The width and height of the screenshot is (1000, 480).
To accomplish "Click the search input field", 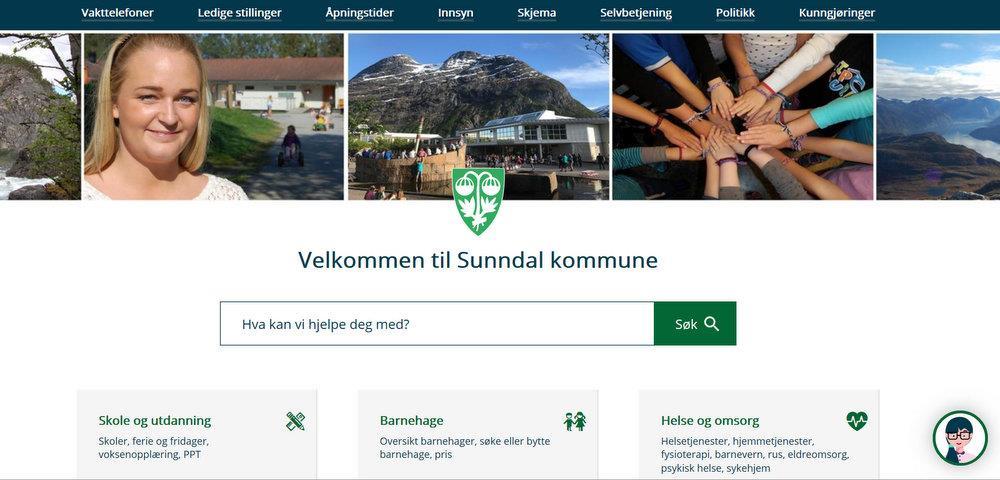I will point(437,324).
